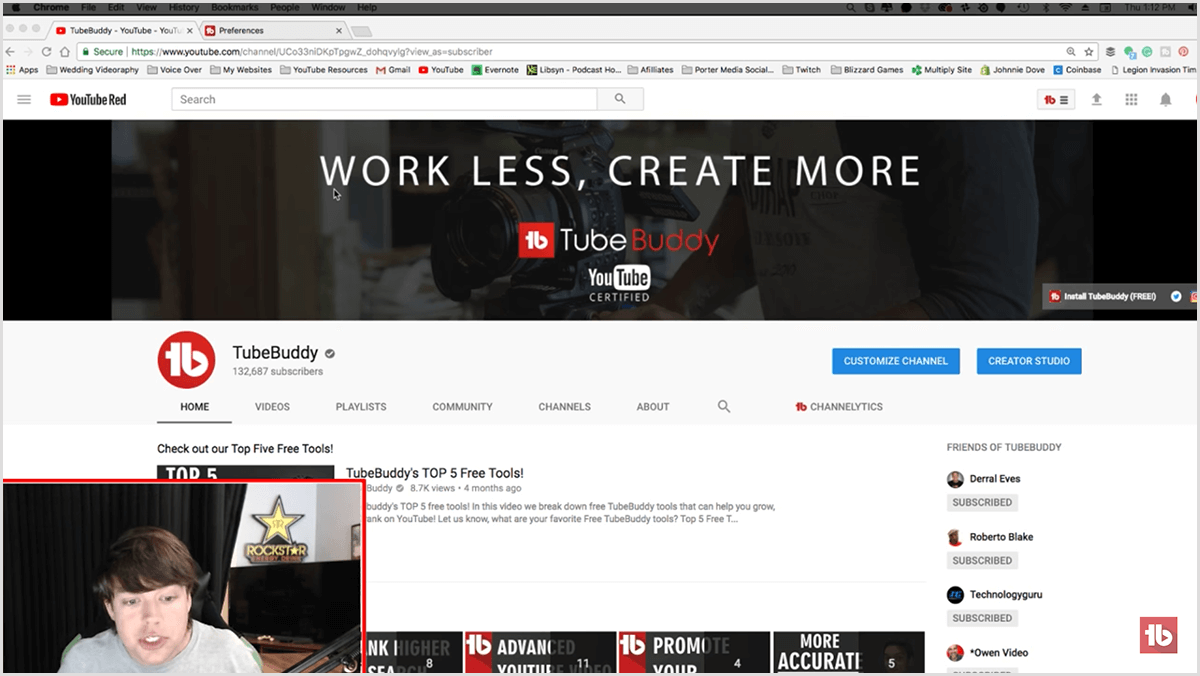Open the Voice Over bookmark folder
1200x676 pixels.
coord(174,70)
